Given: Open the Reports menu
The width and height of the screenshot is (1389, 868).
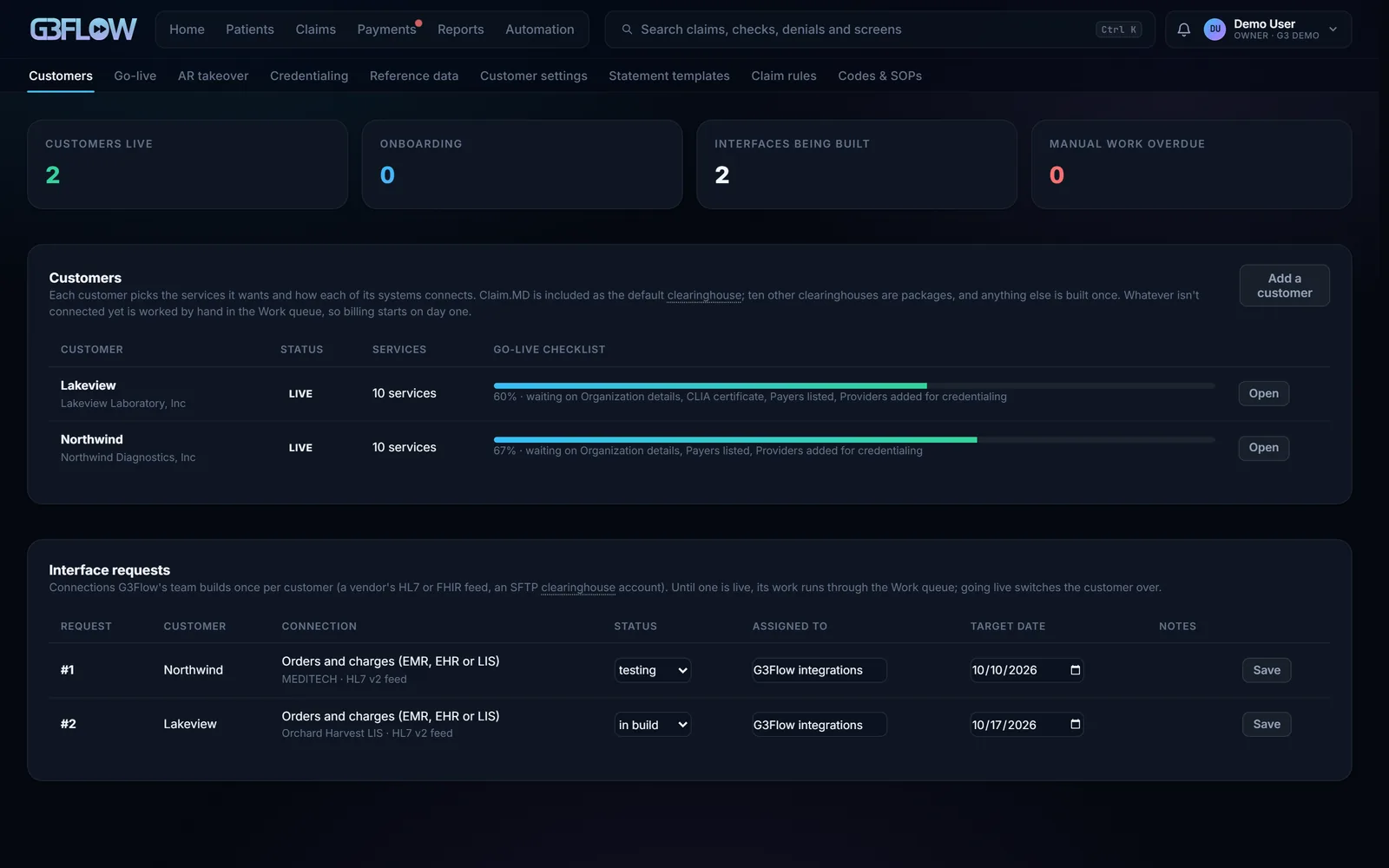Looking at the screenshot, I should tap(460, 30).
